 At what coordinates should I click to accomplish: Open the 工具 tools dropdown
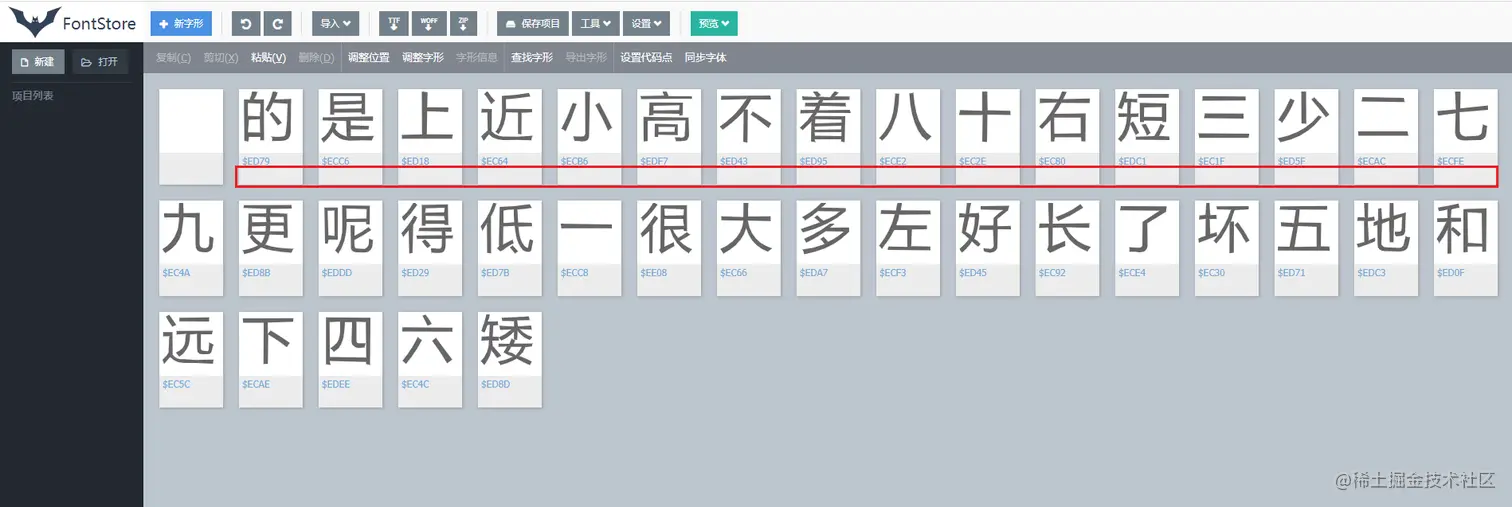point(594,23)
